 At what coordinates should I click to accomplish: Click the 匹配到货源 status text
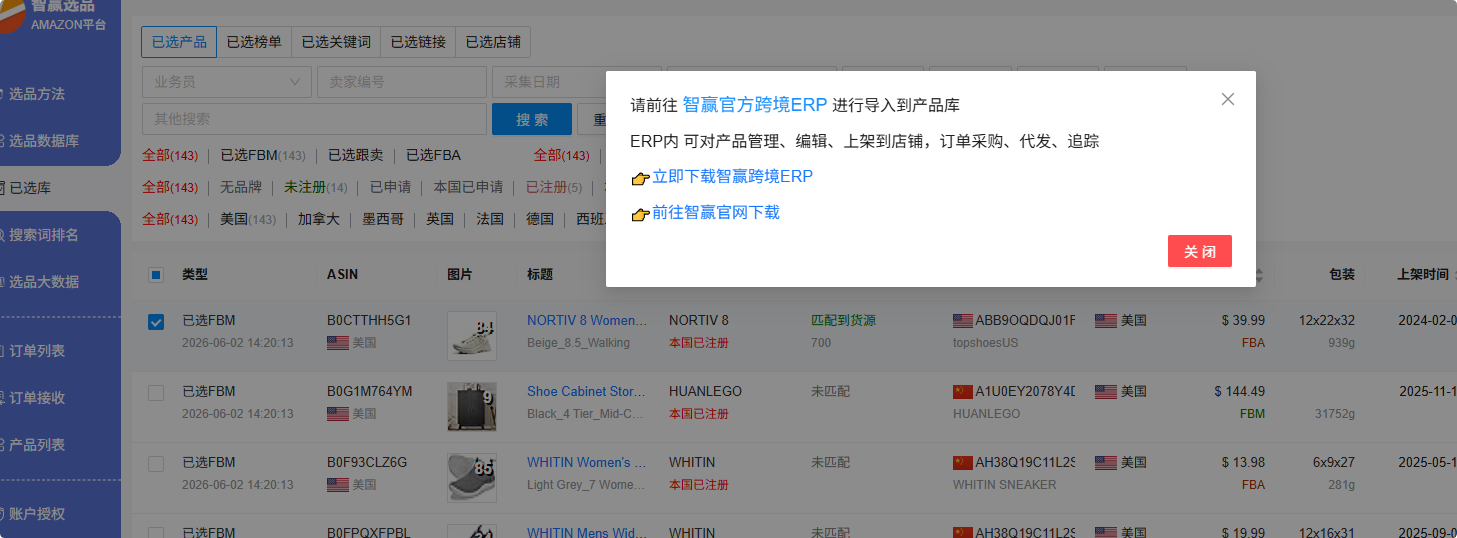(x=842, y=321)
